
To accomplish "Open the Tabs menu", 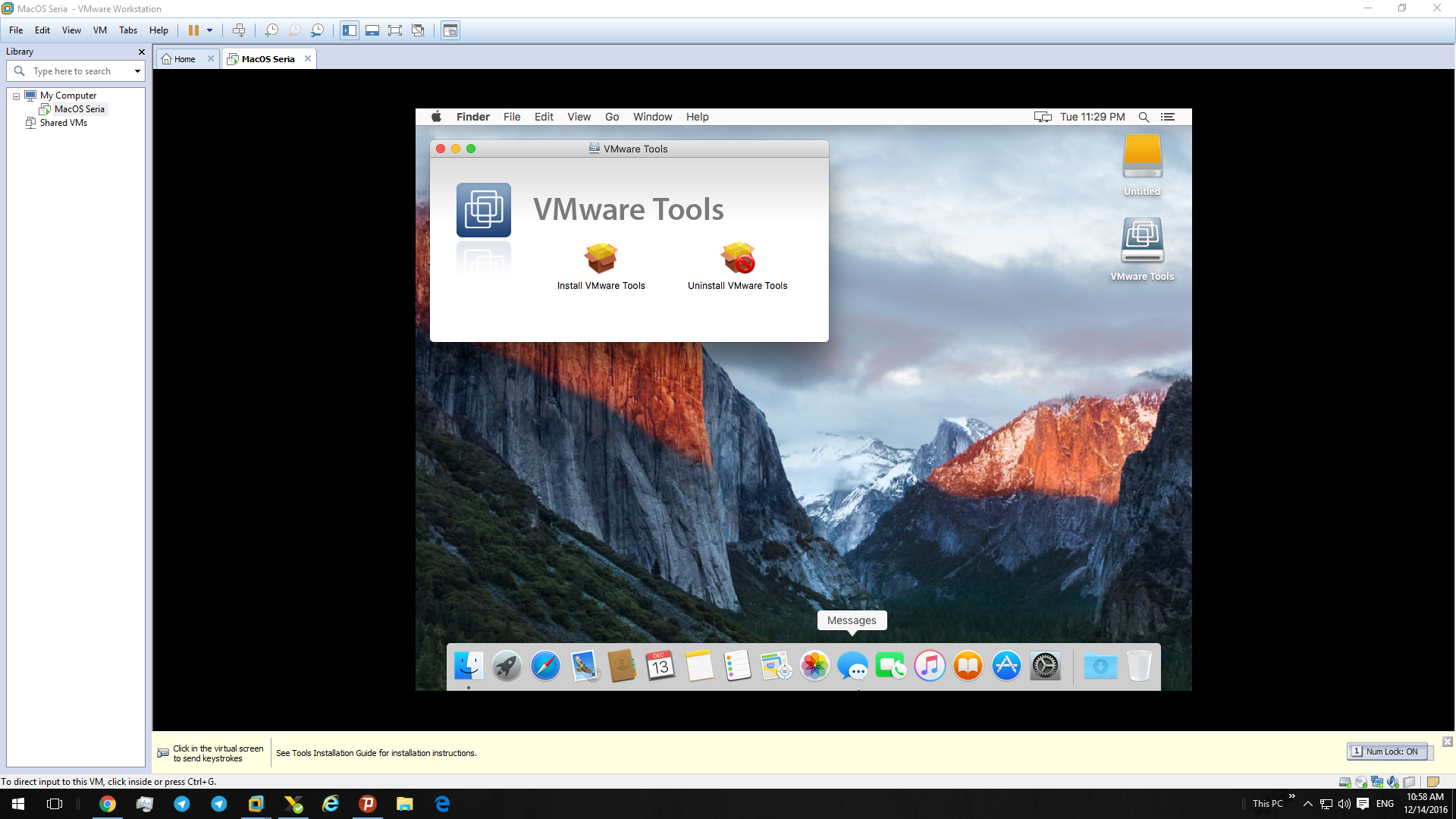I will [x=128, y=30].
